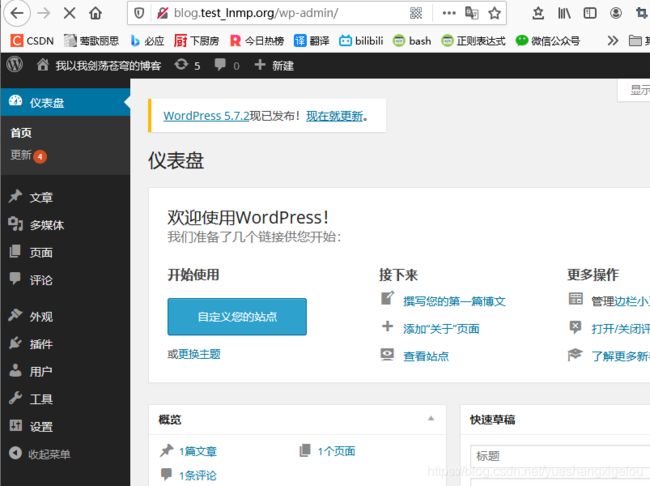
Task: Click 现在就更新 link
Action: pyautogui.click(x=335, y=116)
